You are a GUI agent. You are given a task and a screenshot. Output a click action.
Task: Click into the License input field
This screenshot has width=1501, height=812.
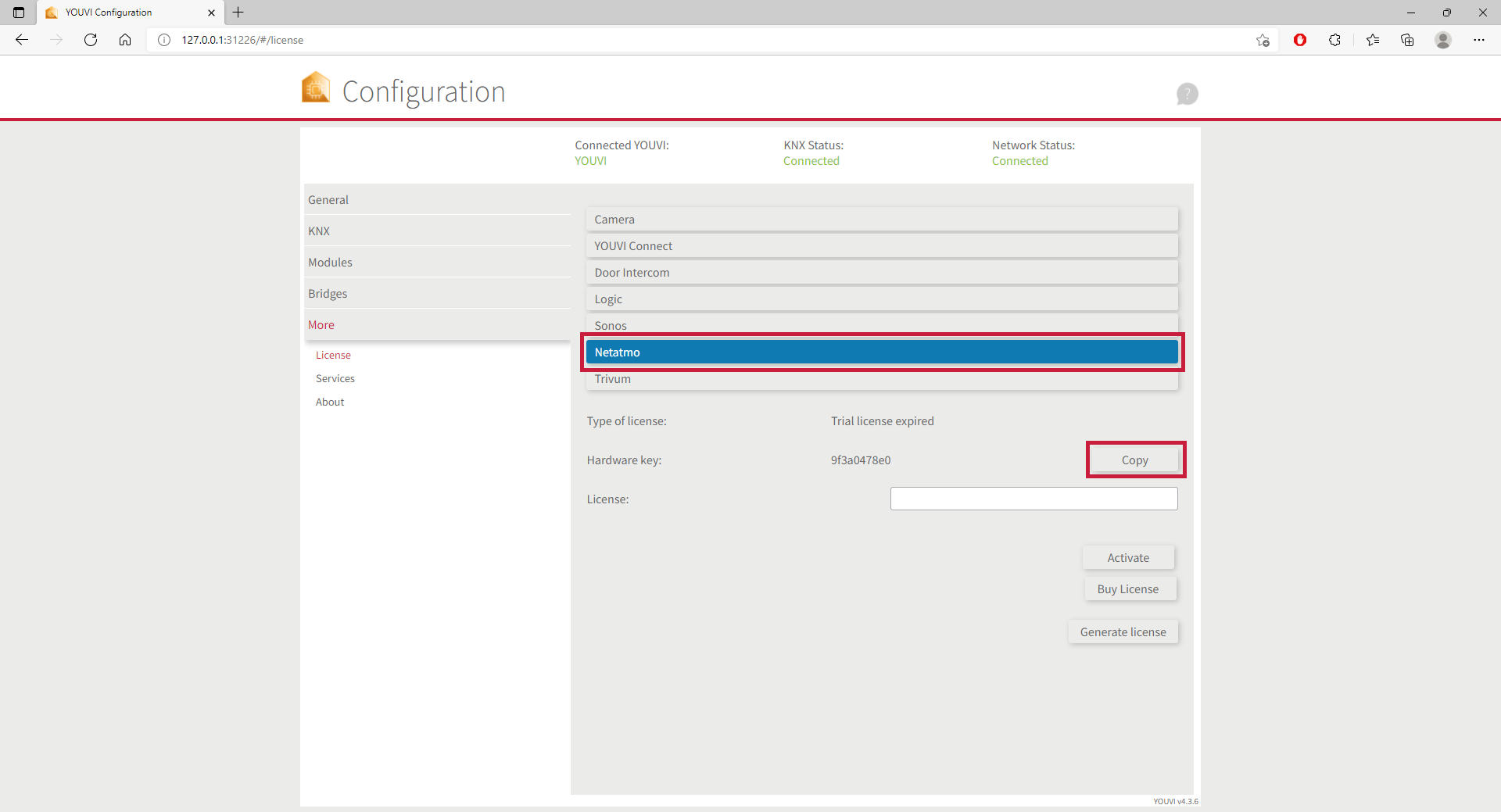(x=1034, y=499)
